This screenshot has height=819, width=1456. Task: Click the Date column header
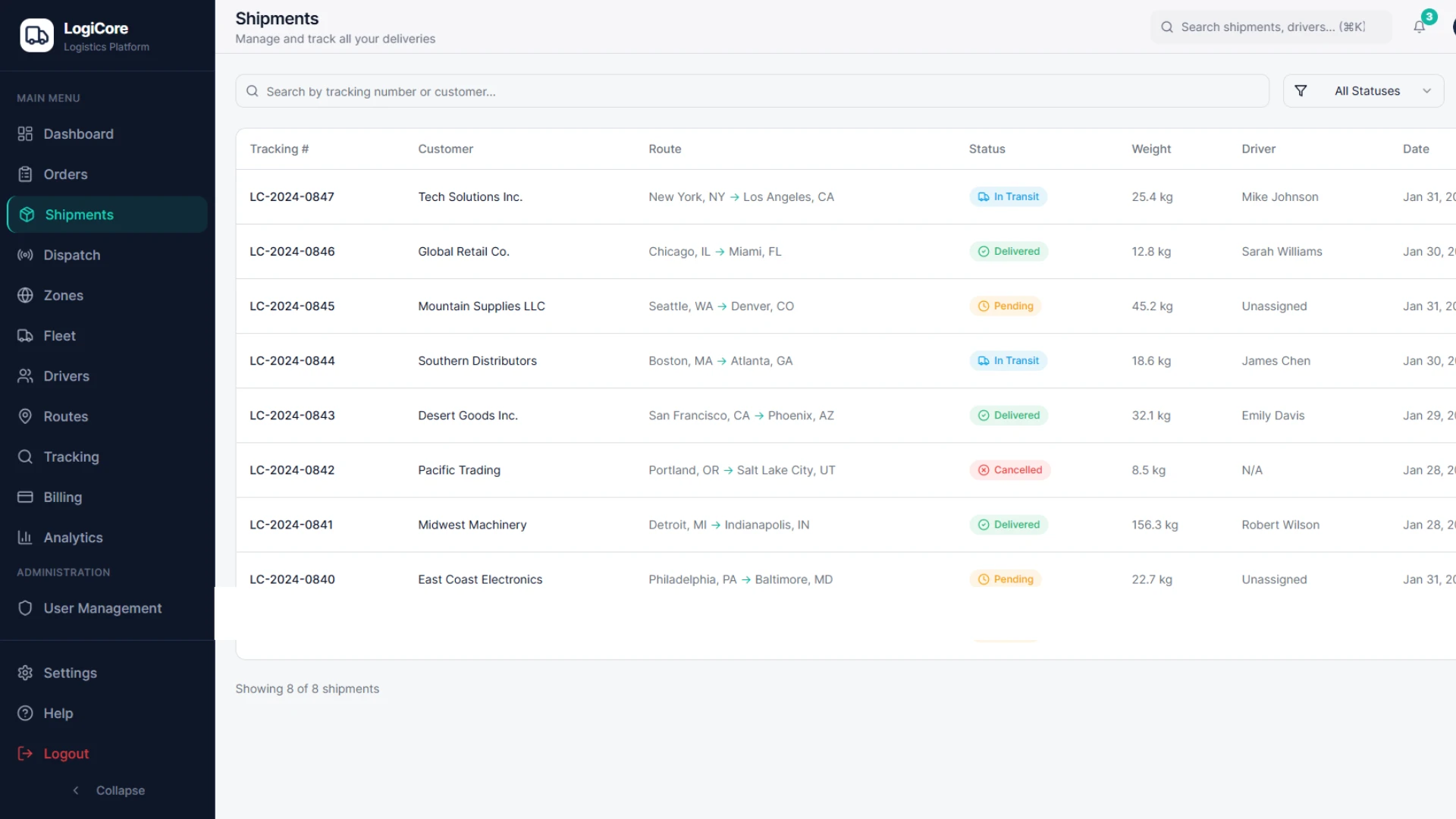click(1415, 149)
